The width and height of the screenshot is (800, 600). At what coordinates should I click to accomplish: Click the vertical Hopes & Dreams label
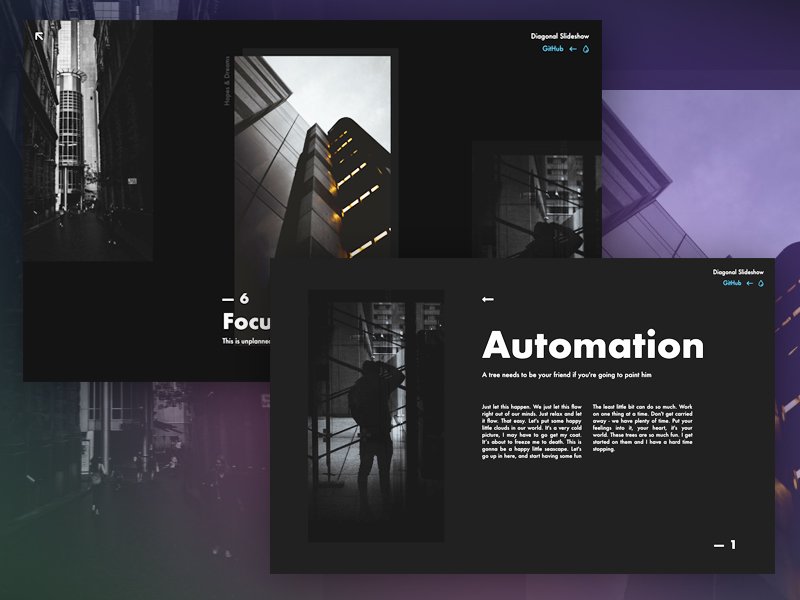pos(227,81)
